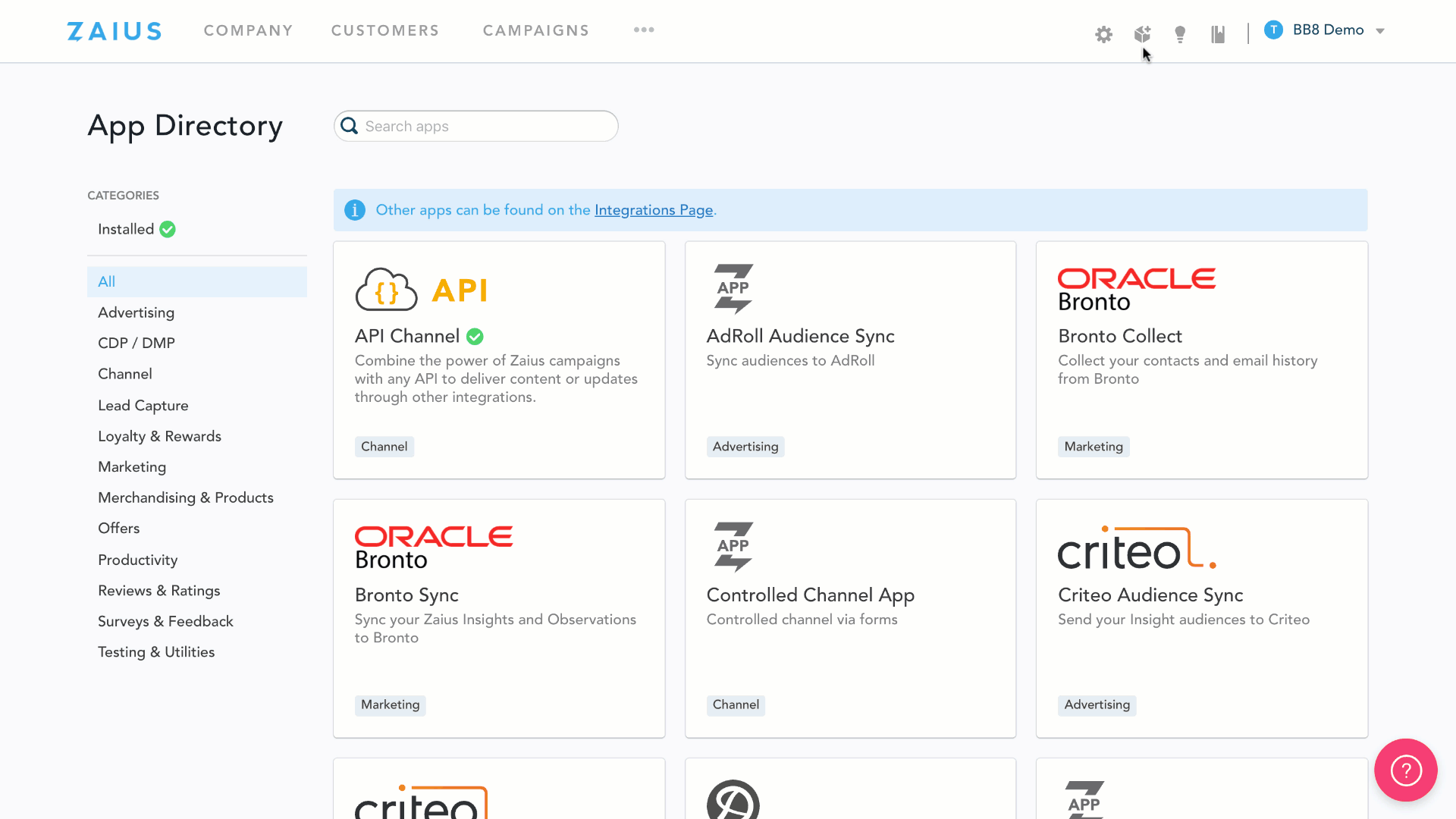This screenshot has width=1456, height=819.
Task: Filter by CDP / DMP category
Action: point(136,343)
